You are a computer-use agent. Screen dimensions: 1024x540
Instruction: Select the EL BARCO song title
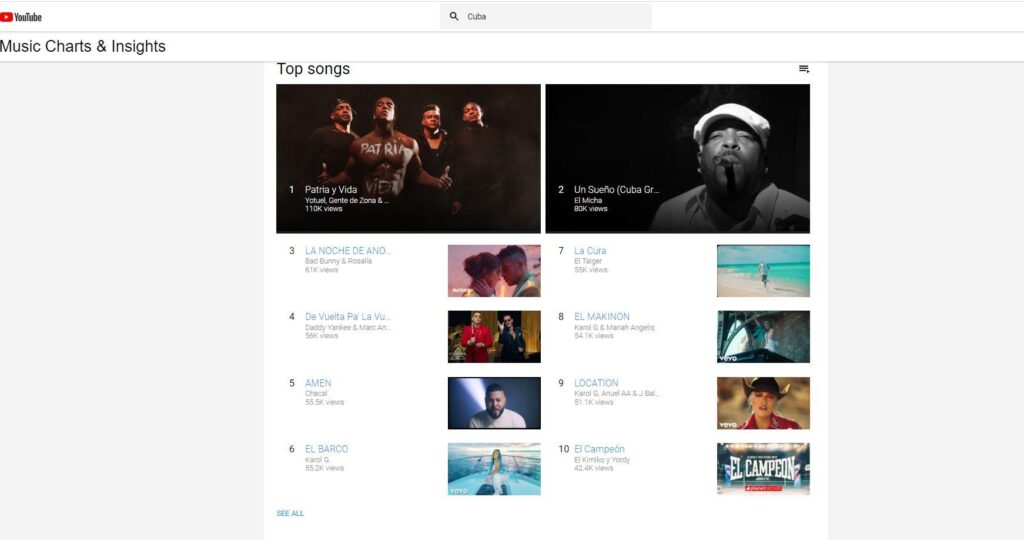point(327,449)
